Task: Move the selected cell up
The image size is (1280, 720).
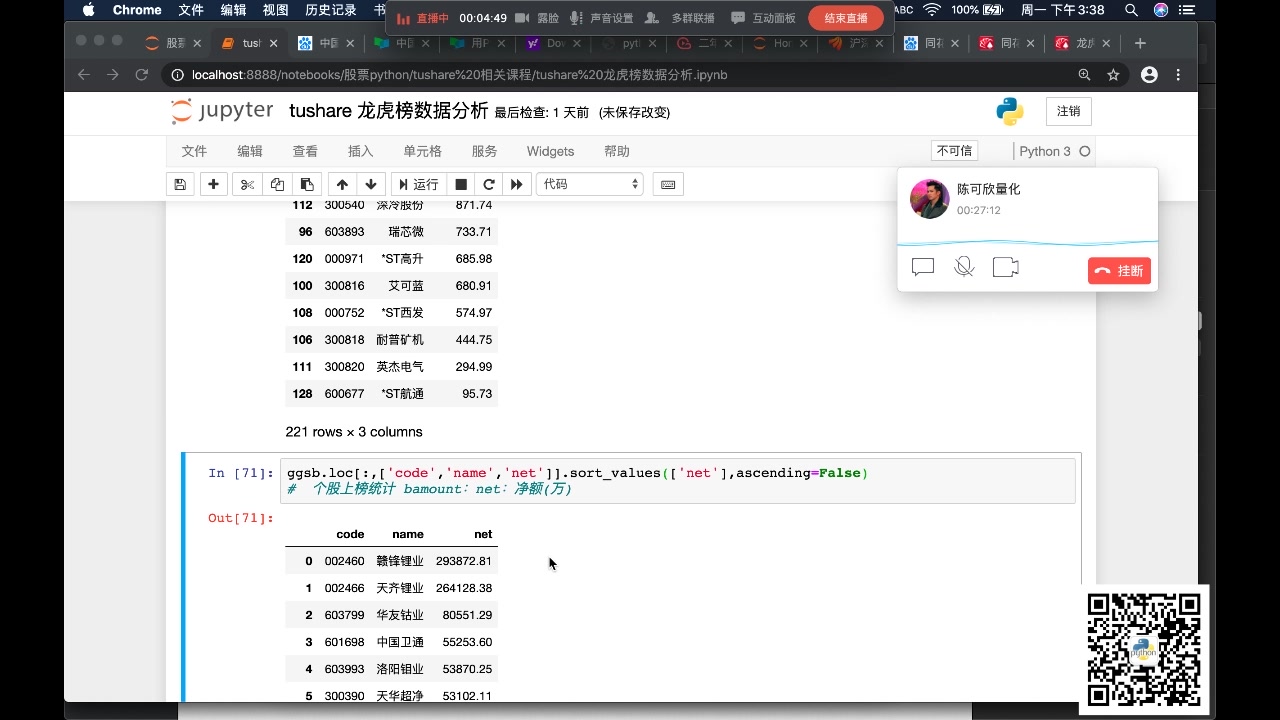Action: click(341, 184)
